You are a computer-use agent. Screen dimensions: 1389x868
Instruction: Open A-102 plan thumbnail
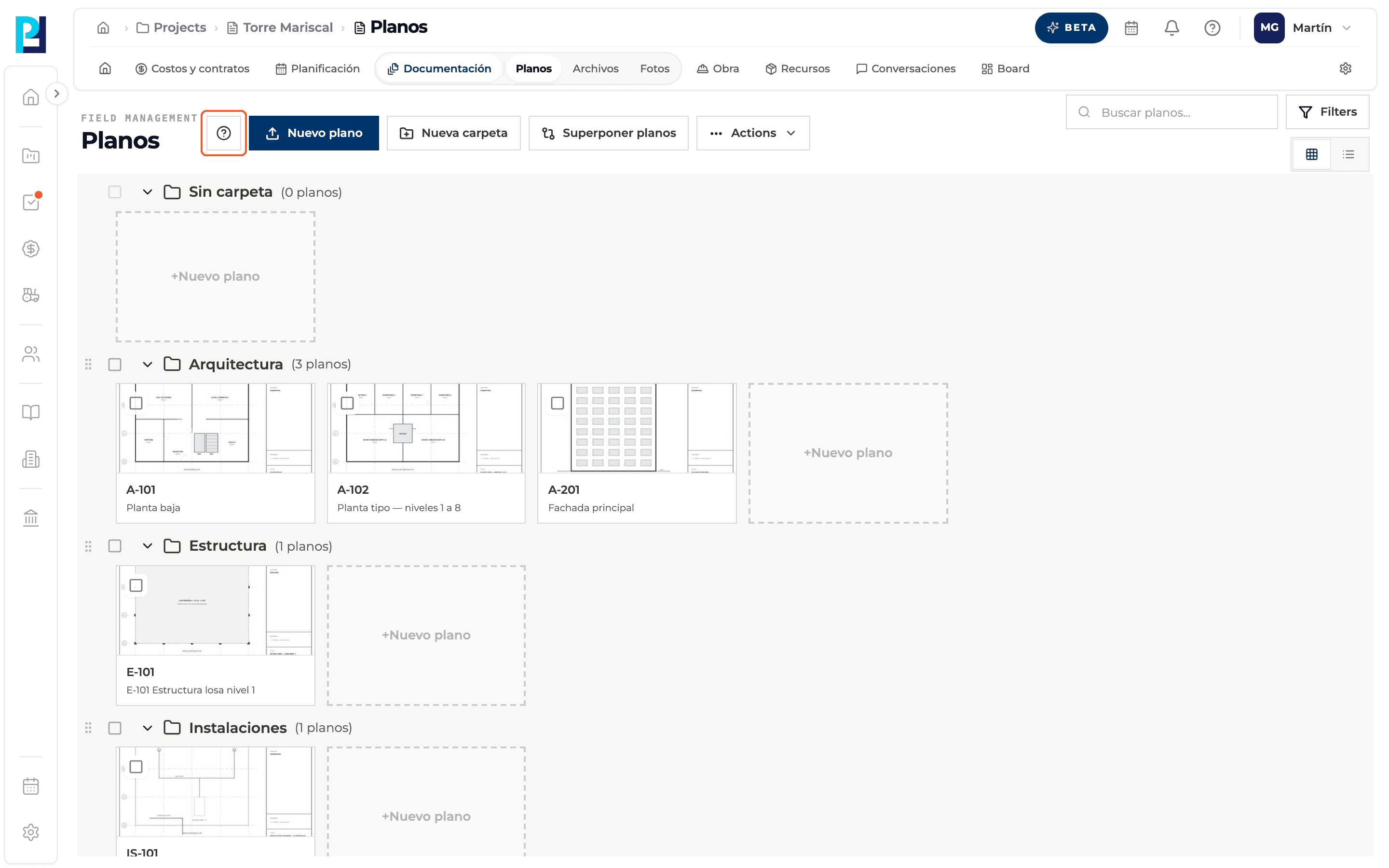426,428
